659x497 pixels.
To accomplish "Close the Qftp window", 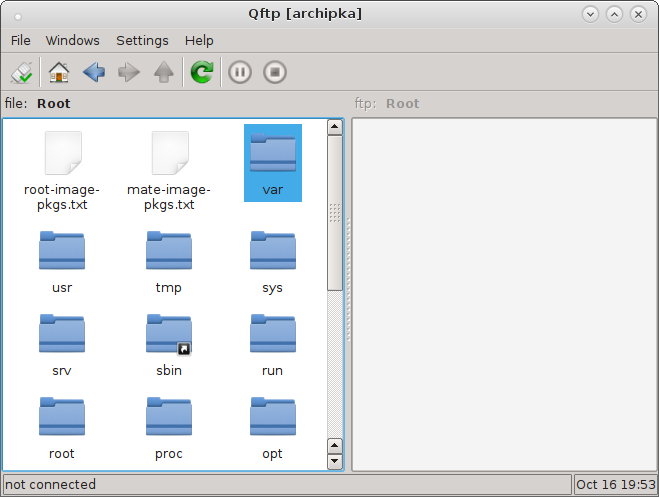I will (x=638, y=15).
